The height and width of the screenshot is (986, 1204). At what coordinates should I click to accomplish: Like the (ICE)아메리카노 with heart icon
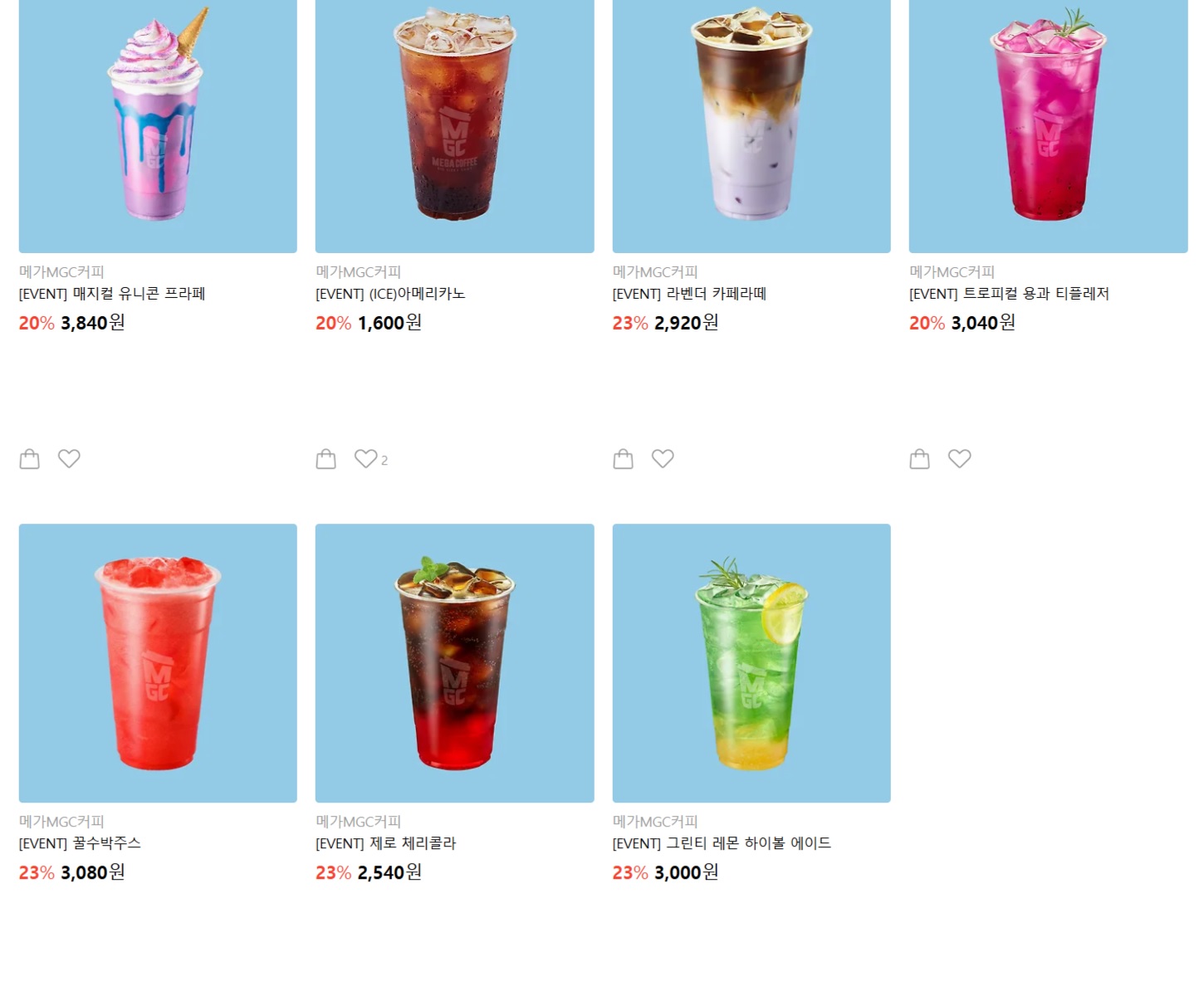click(x=366, y=458)
